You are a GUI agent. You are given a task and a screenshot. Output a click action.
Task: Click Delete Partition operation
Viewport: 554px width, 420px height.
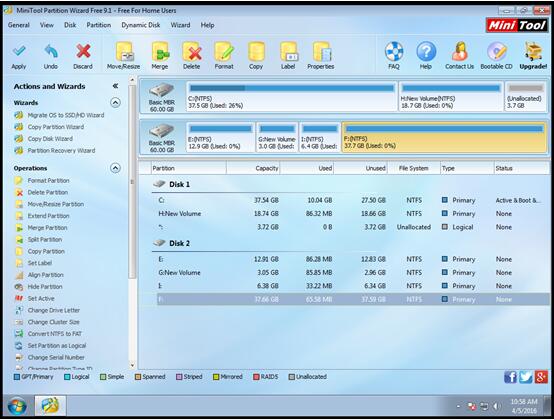point(41,193)
